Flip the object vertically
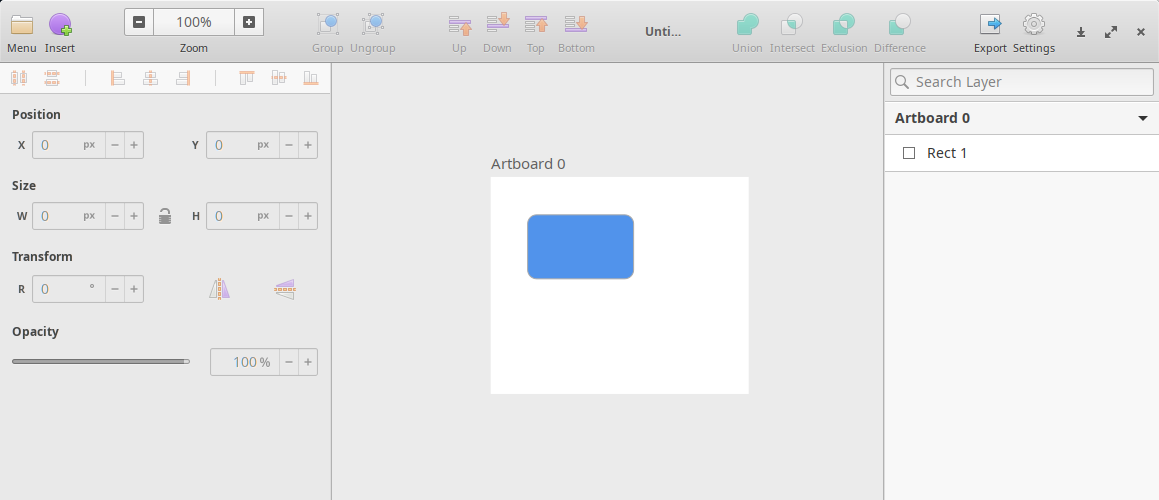Screen dimensions: 1159x500 (x=285, y=289)
